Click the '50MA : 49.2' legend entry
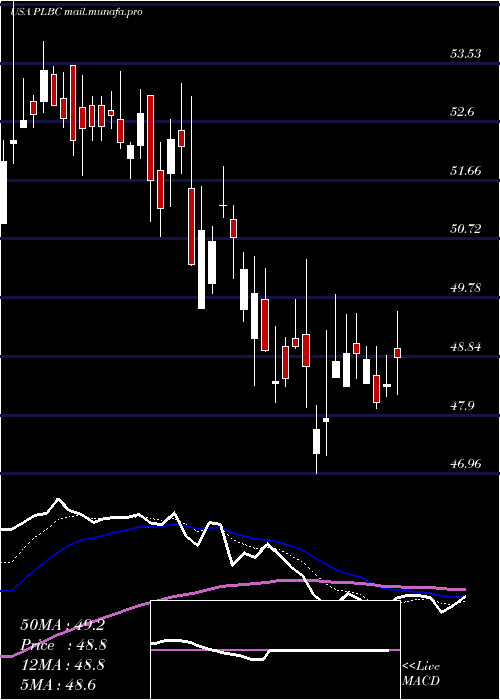 pos(62,625)
